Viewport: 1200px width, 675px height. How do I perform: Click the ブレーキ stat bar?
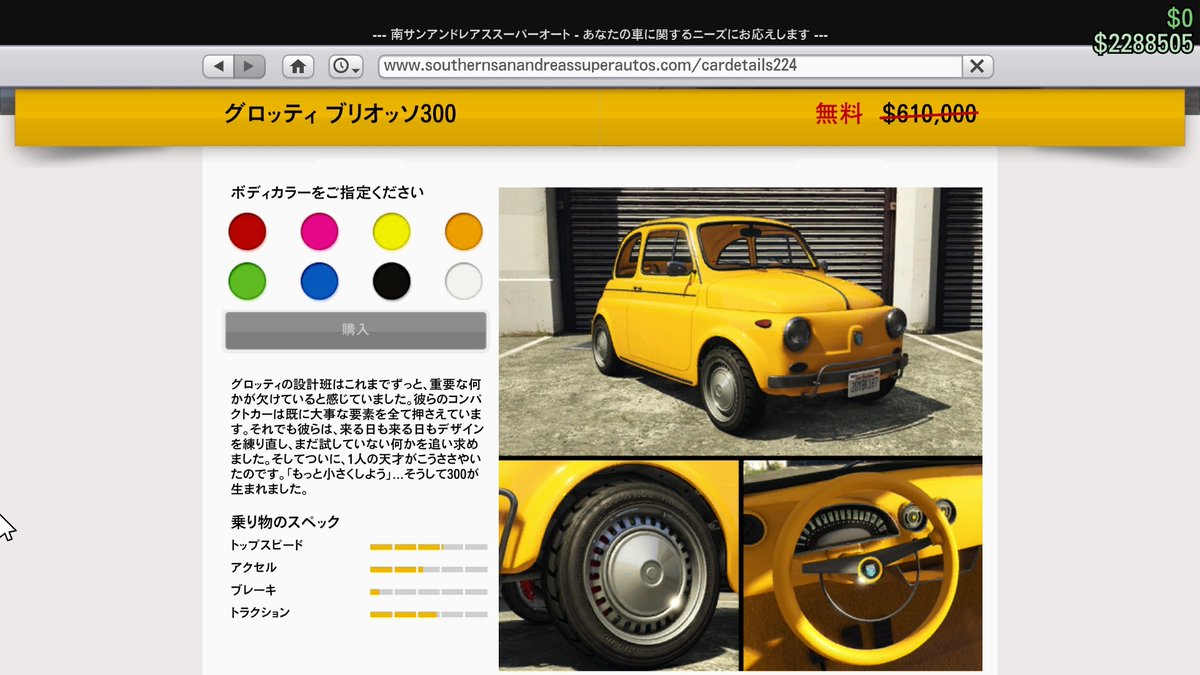(429, 592)
